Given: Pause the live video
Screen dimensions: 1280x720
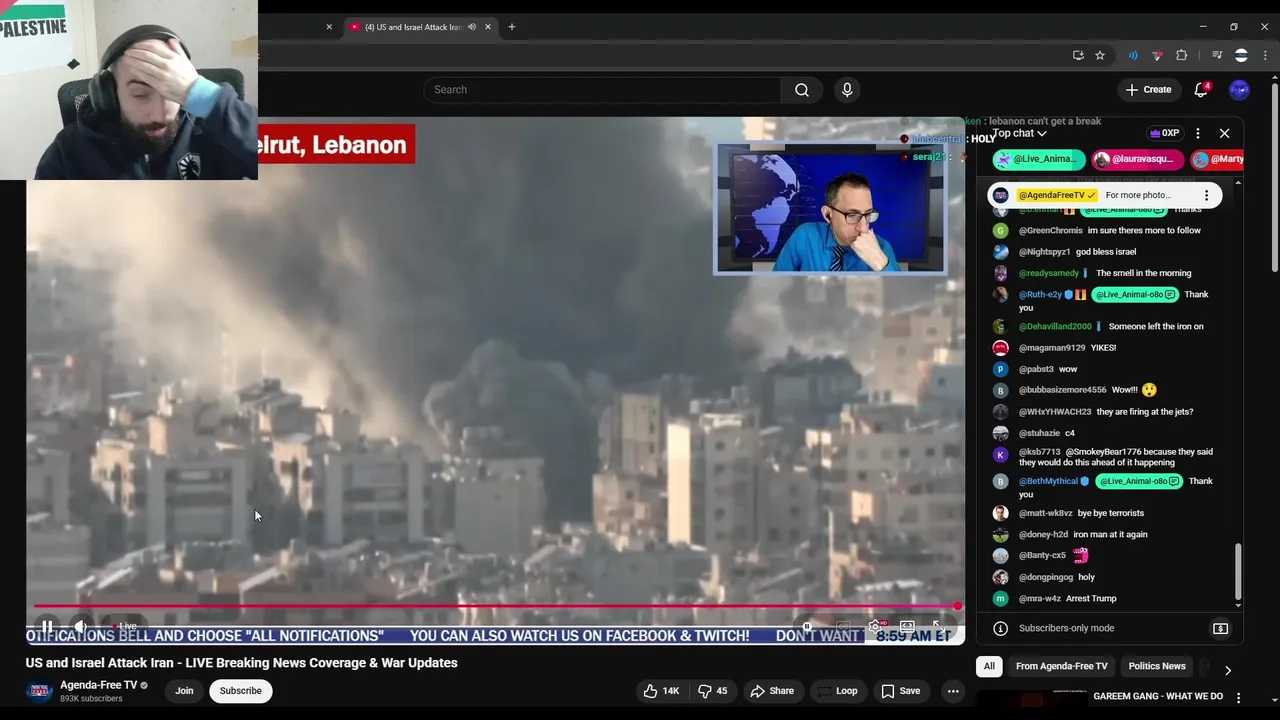Looking at the screenshot, I should pyautogui.click(x=47, y=627).
